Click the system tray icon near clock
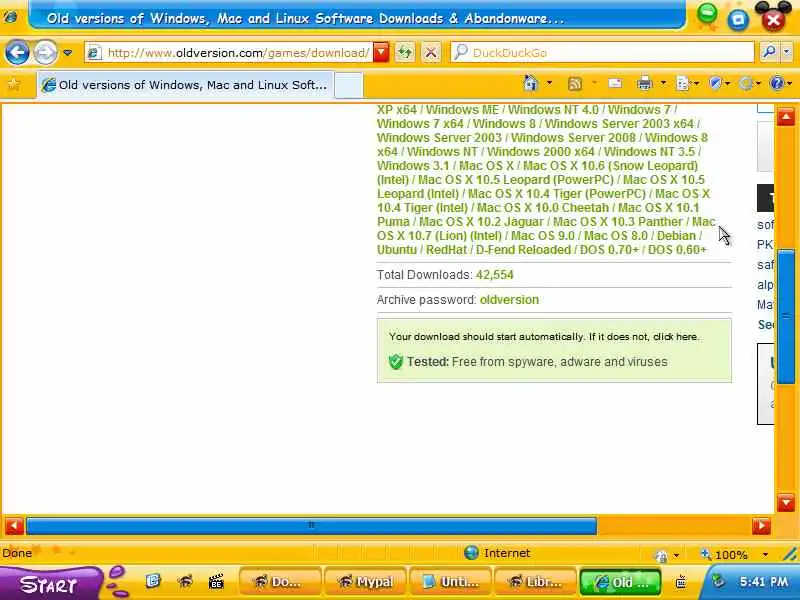The height and width of the screenshot is (600, 800). 719,581
